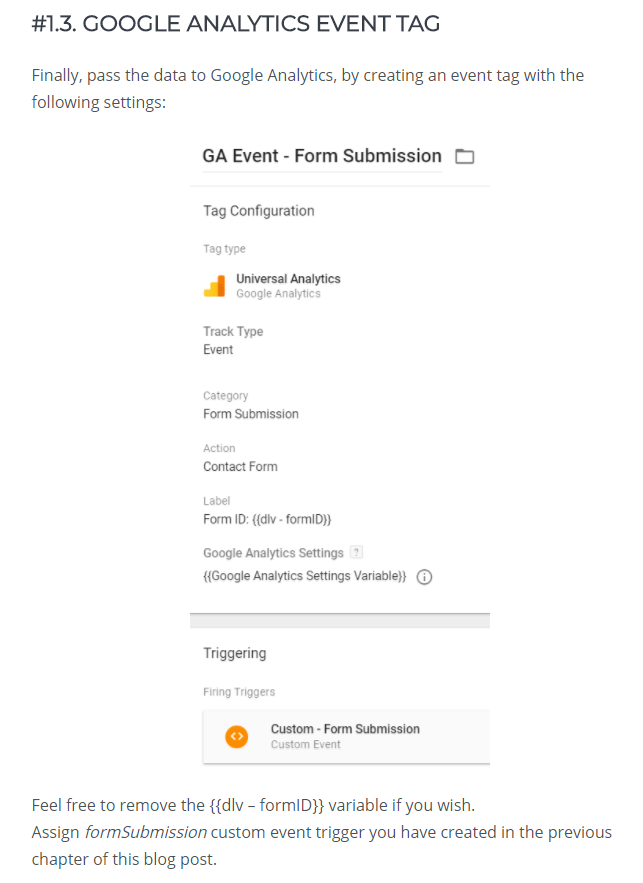643x883 pixels.
Task: Click the Triggering section heading
Action: [x=234, y=653]
